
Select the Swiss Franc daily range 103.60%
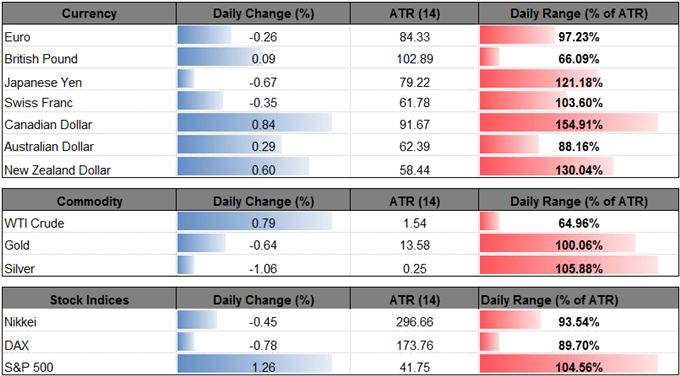[x=579, y=103]
